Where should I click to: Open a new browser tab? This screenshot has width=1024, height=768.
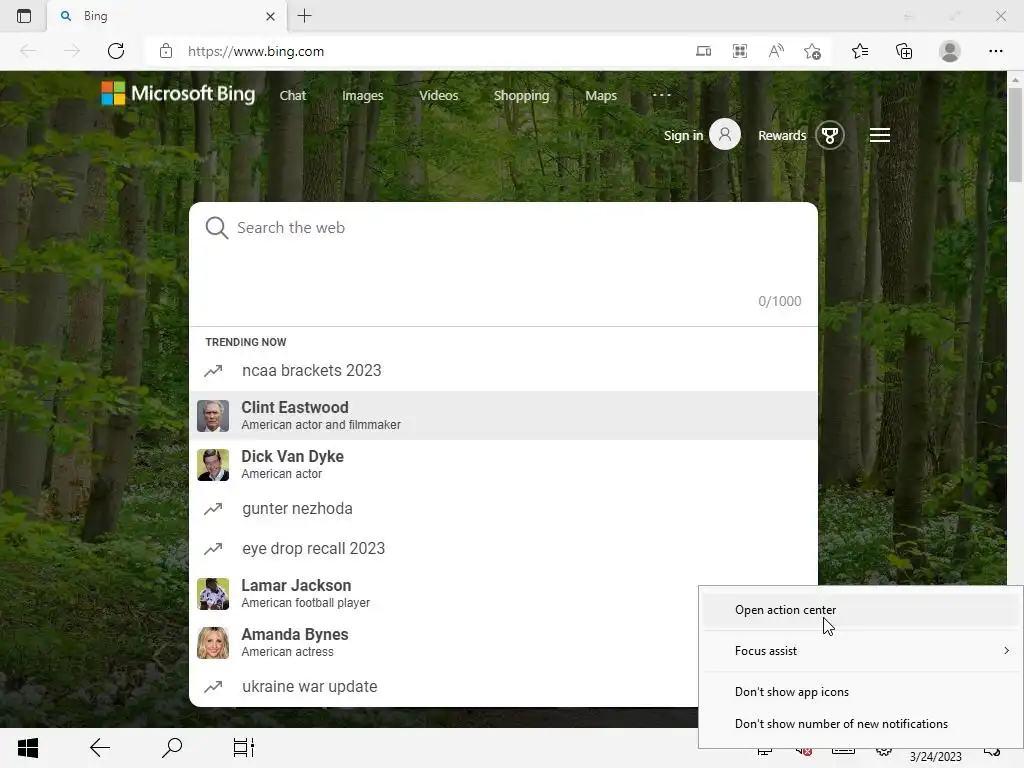tap(304, 16)
